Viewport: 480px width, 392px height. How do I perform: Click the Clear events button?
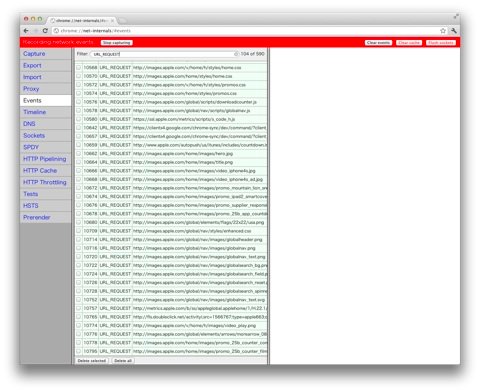click(x=378, y=43)
